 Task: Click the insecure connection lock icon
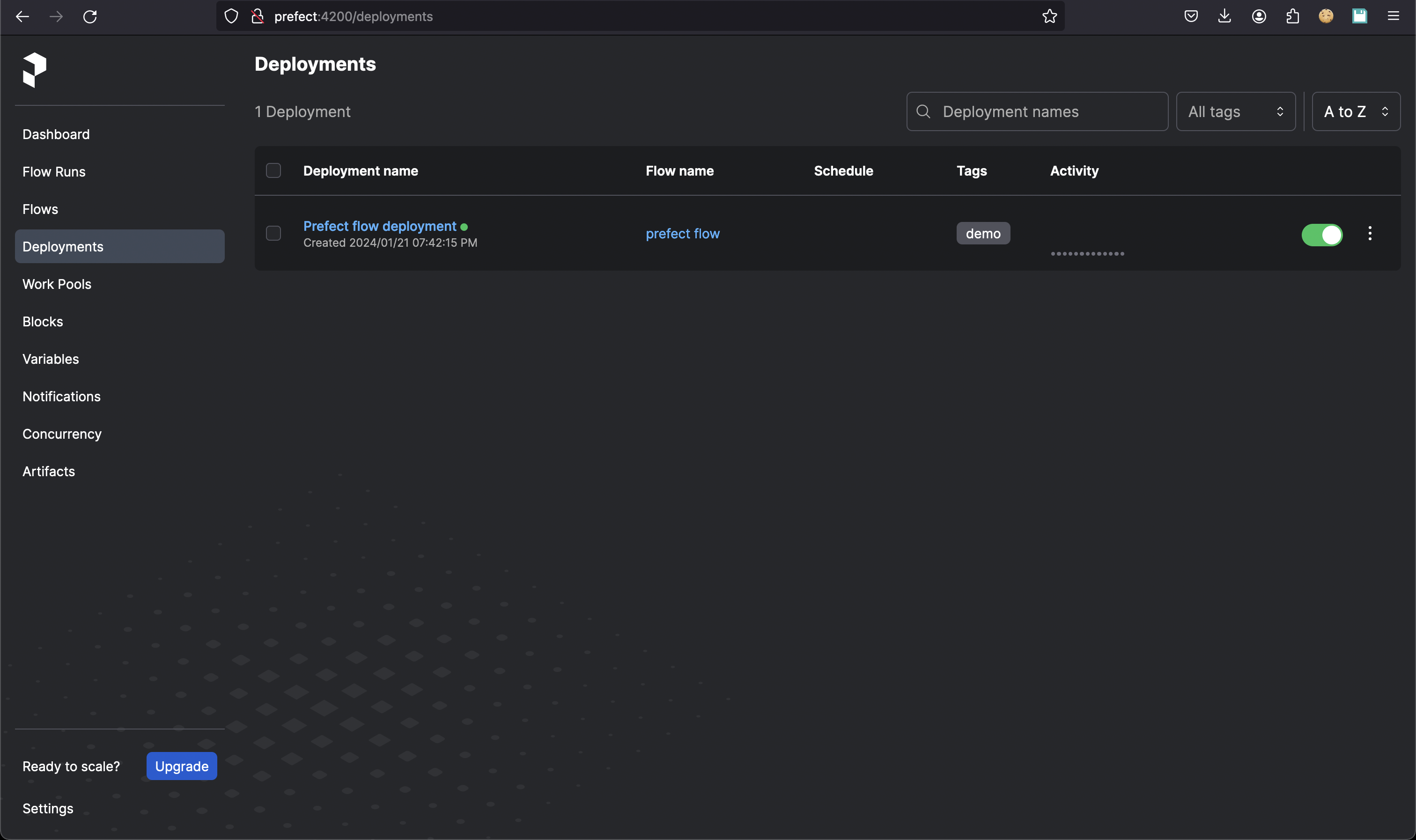point(258,16)
